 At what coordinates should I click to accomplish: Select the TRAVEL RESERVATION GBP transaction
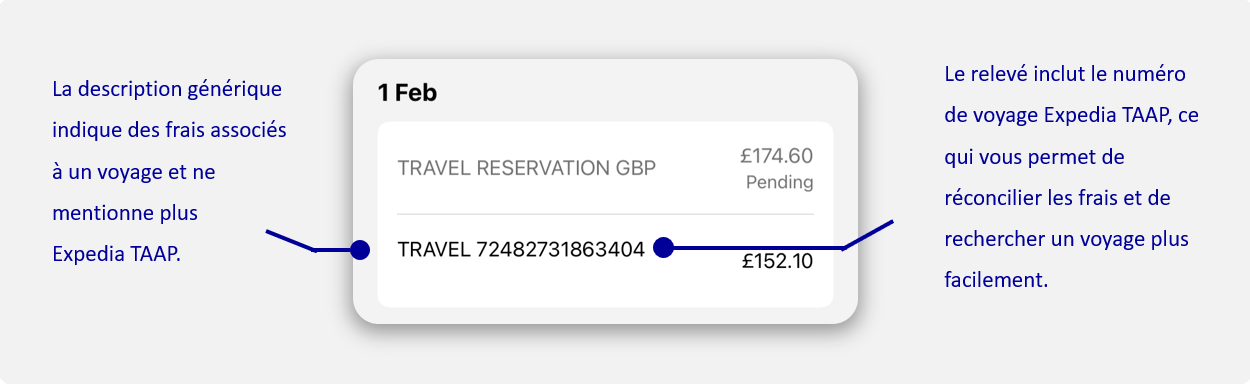pos(605,168)
